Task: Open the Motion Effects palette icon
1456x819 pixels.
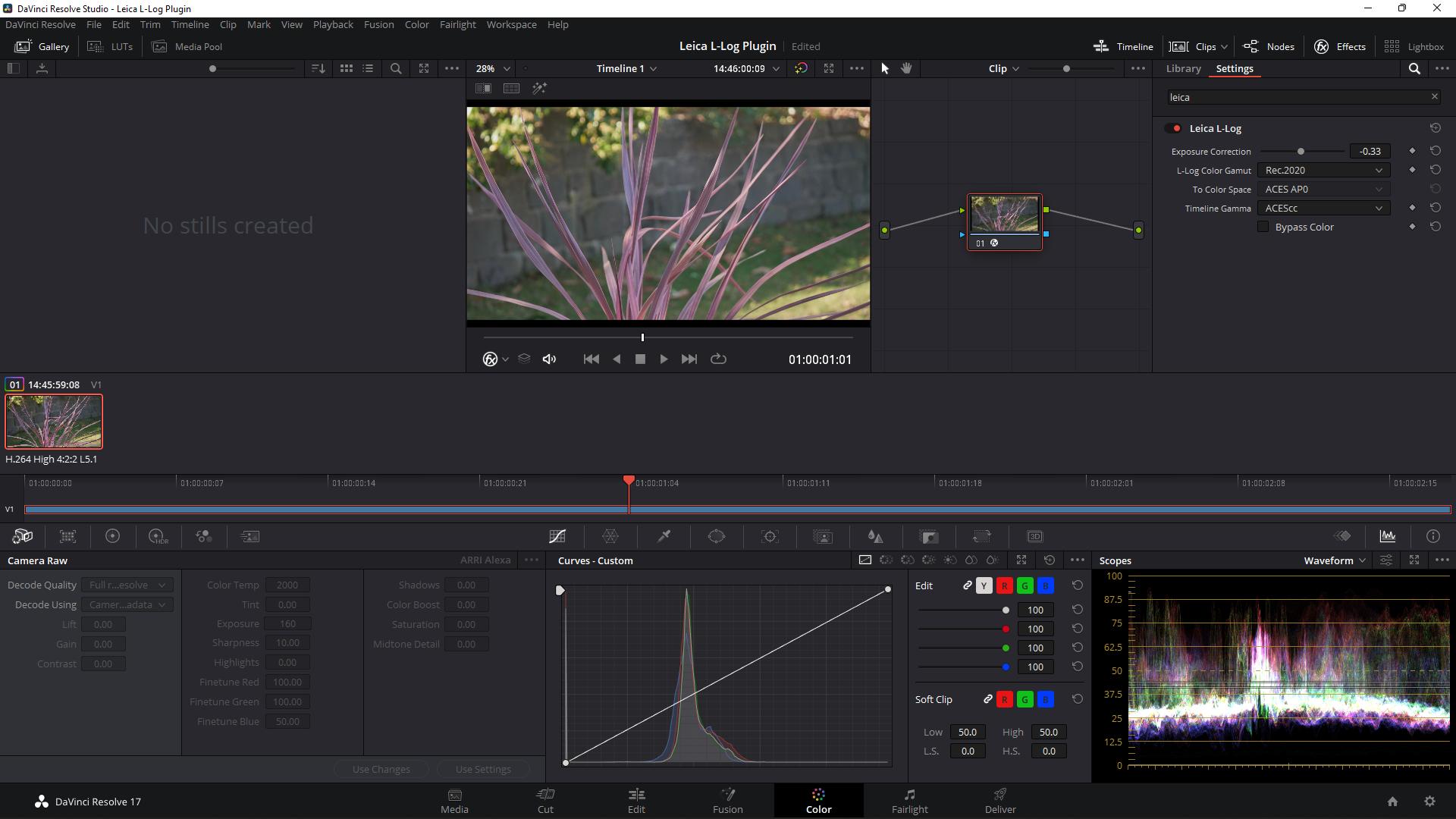Action: tap(249, 536)
